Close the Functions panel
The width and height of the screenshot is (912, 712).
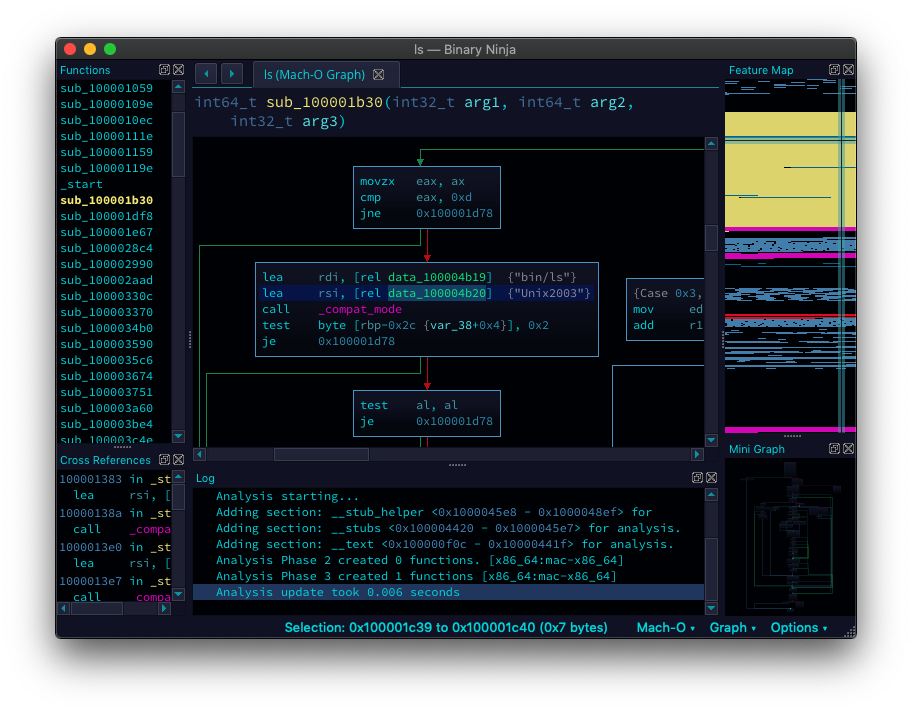(x=178, y=70)
